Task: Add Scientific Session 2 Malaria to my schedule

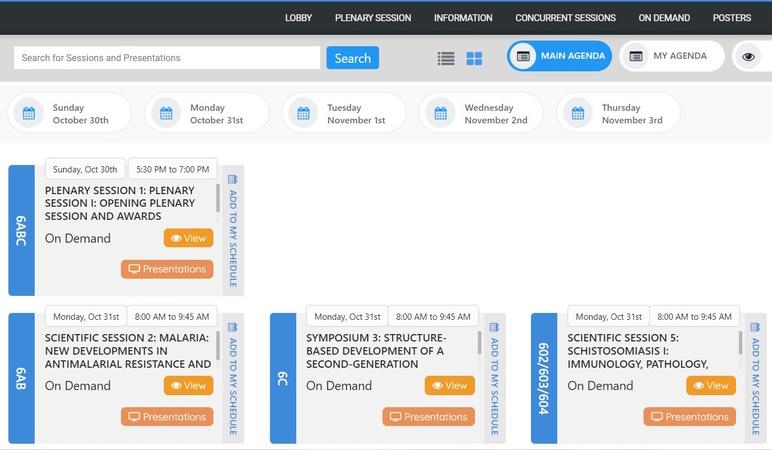Action: [233, 378]
